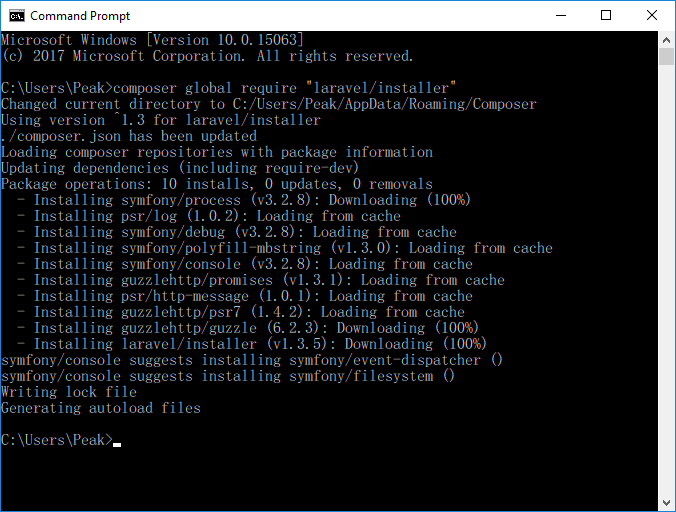Click the Command Prompt title text
The image size is (676, 512).
[x=80, y=16]
